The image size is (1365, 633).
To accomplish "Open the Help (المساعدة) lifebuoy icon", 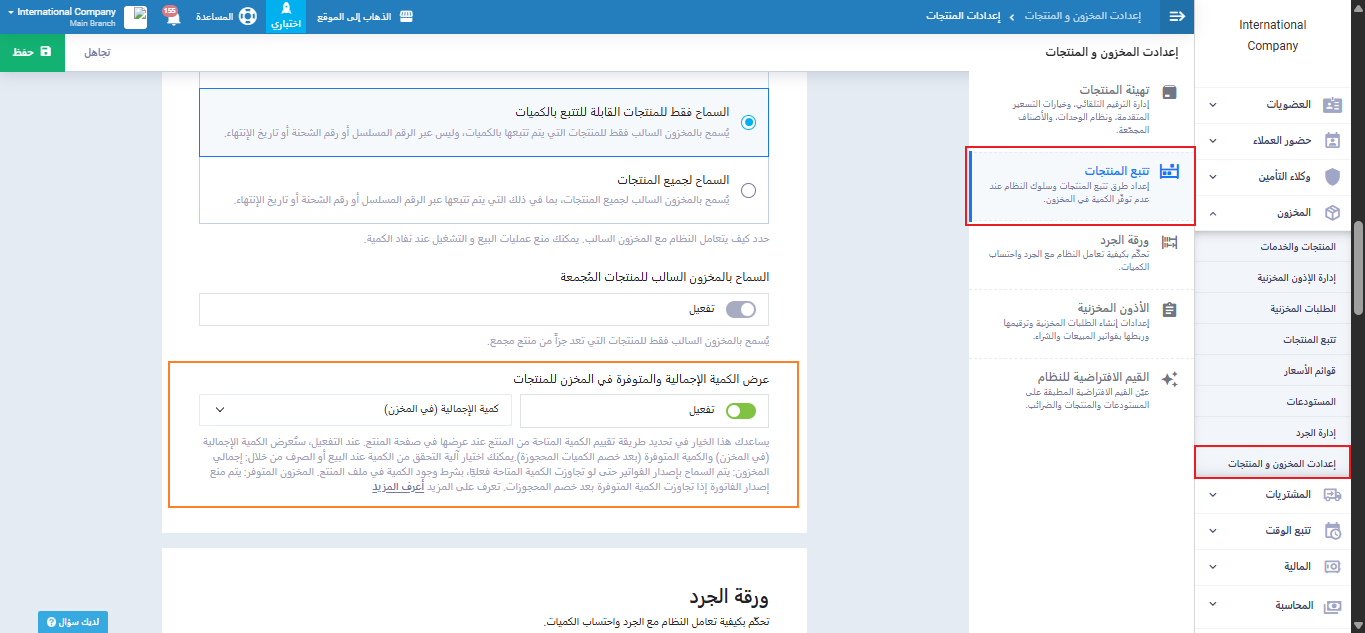I will (x=248, y=17).
